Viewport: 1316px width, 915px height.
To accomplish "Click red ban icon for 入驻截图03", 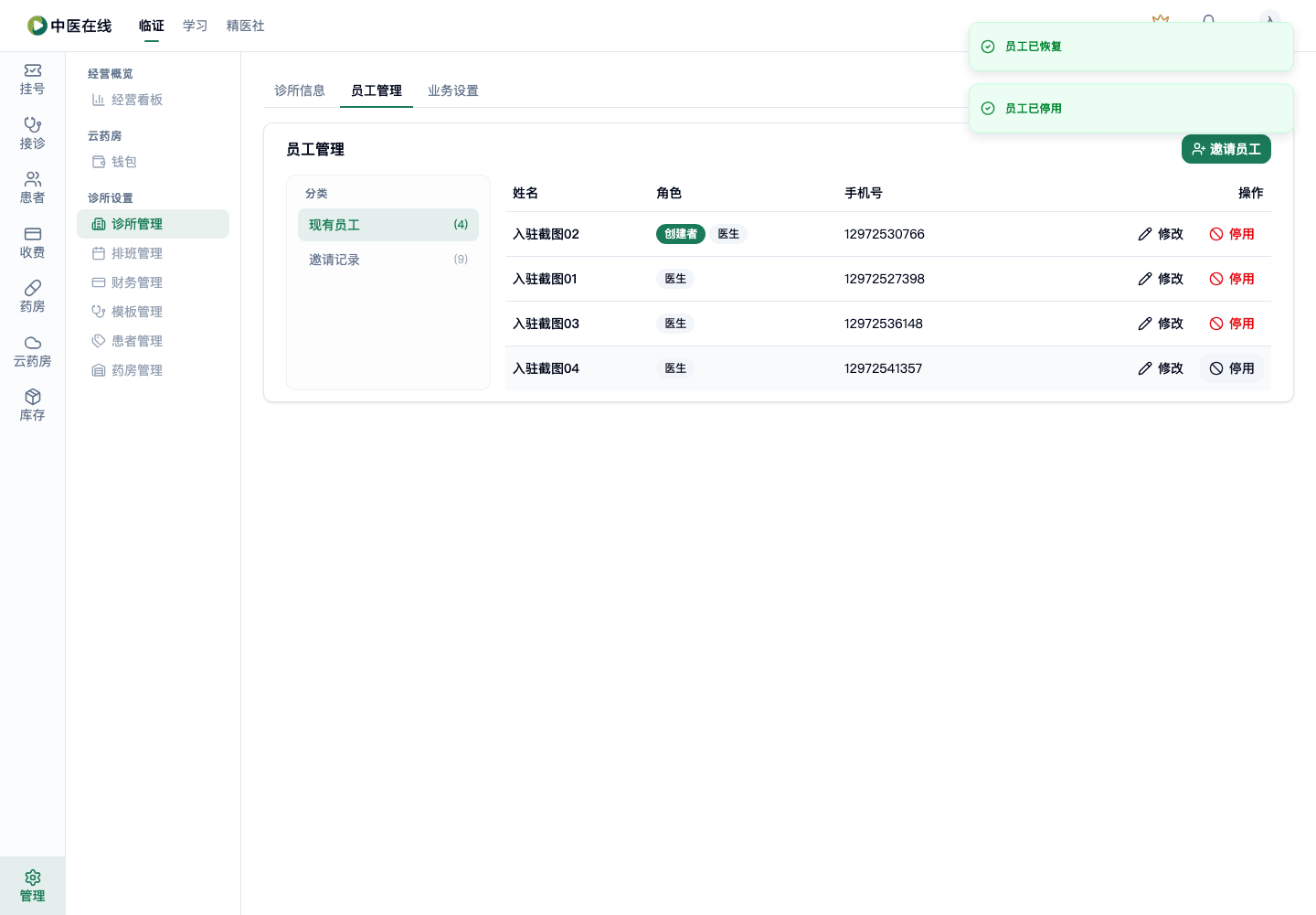I will 1216,324.
